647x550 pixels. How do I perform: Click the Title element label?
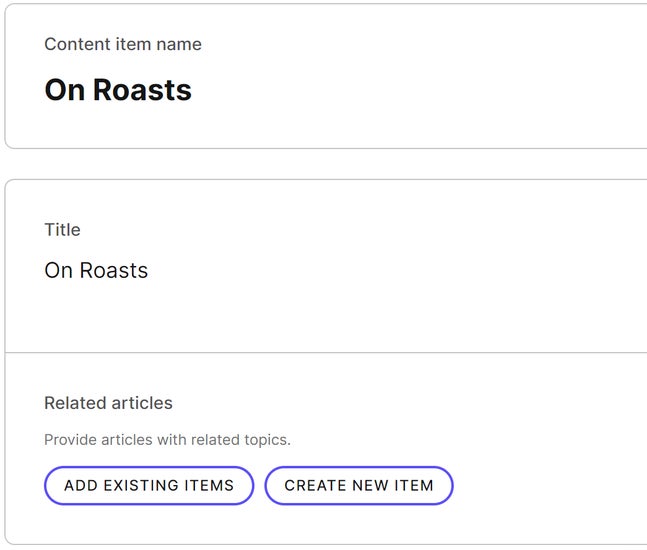click(x=62, y=229)
